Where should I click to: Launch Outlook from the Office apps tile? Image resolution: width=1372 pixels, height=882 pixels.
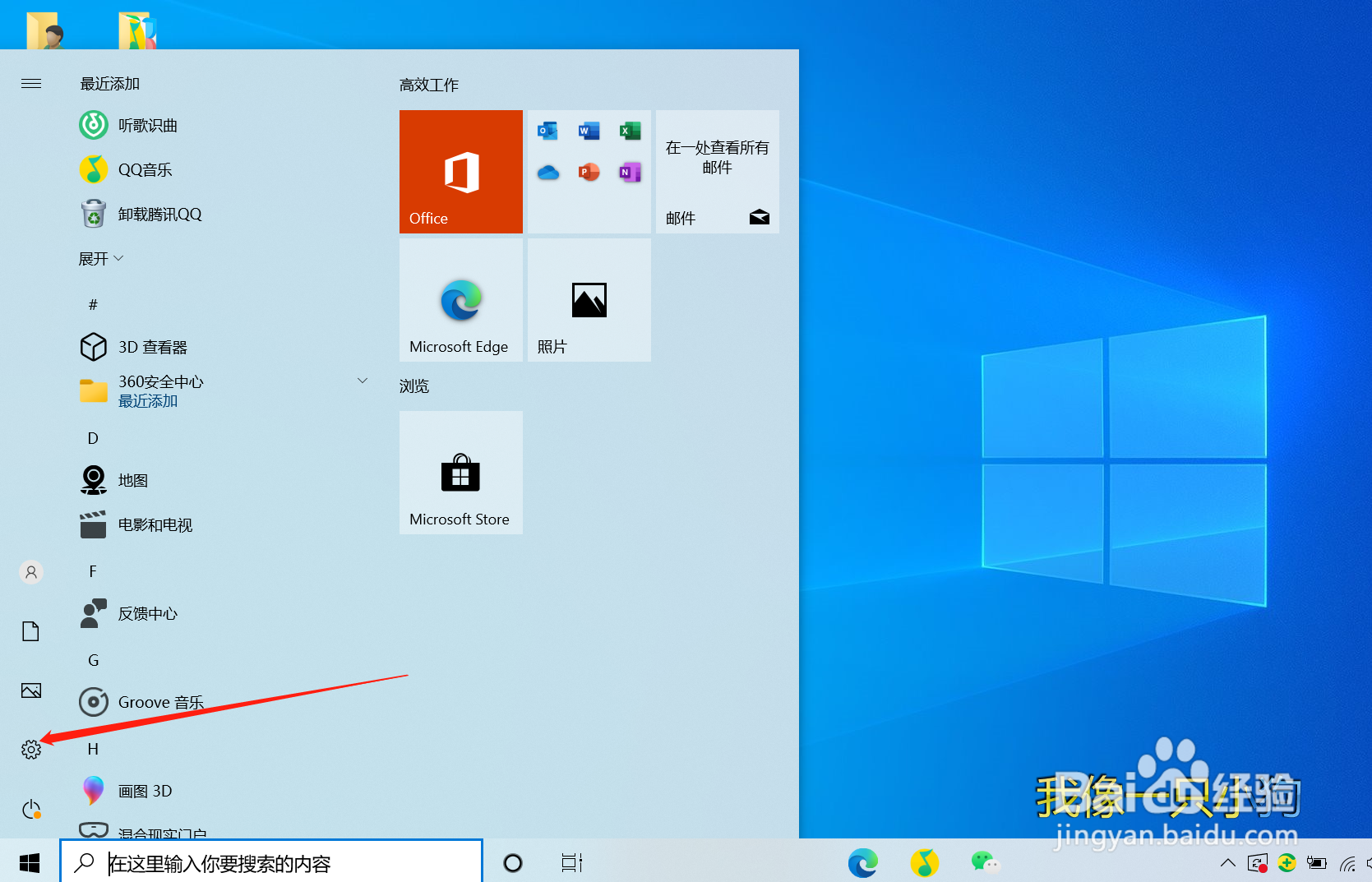[x=547, y=131]
